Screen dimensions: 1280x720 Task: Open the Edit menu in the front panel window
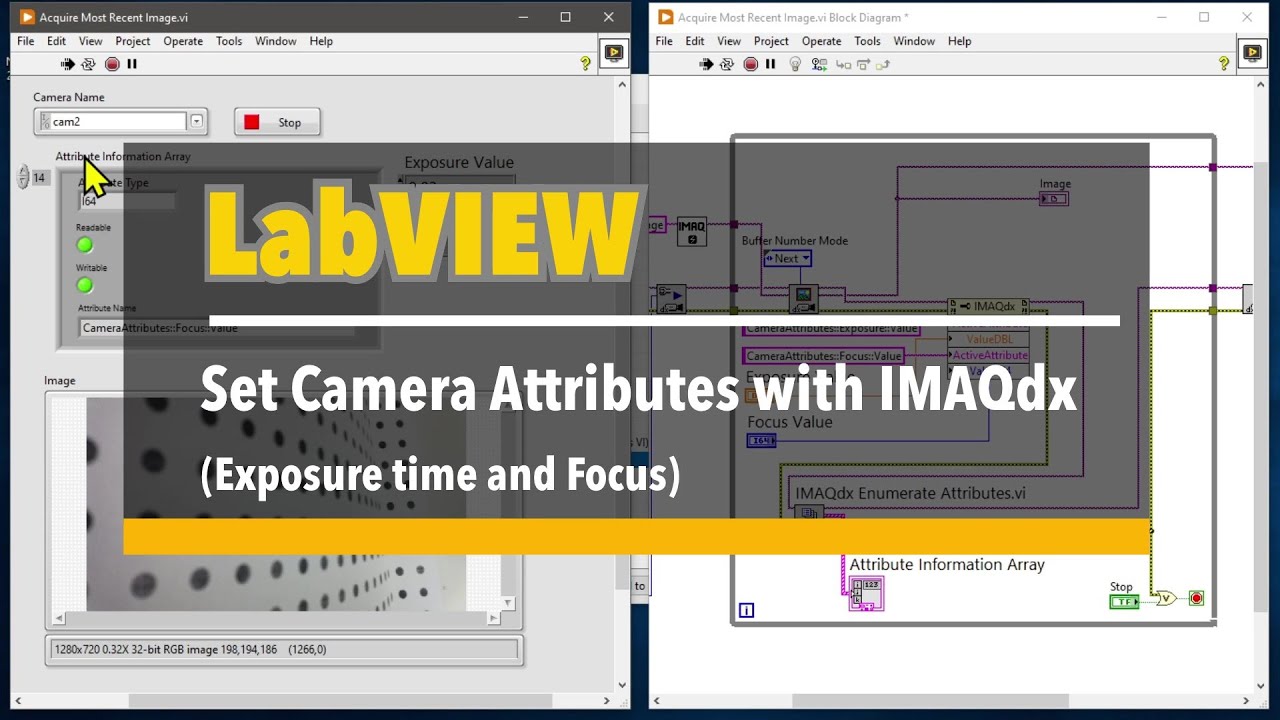[56, 41]
